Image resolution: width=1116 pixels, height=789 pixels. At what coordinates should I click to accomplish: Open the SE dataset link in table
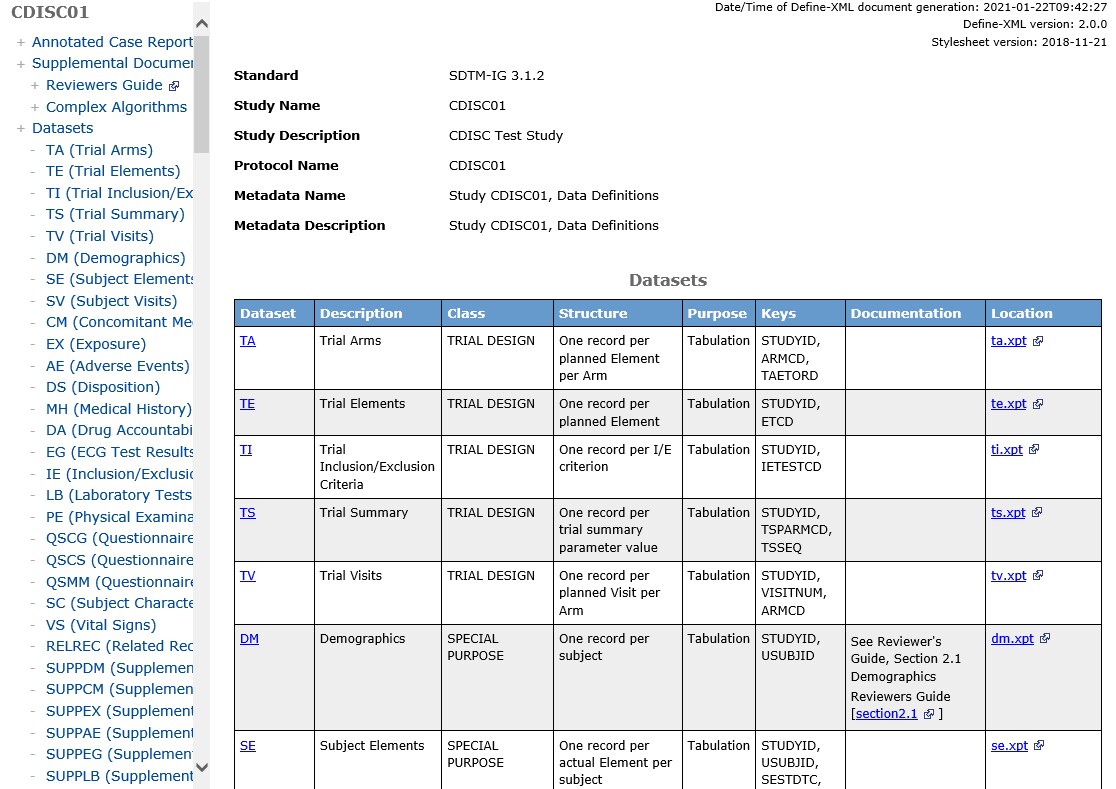248,746
